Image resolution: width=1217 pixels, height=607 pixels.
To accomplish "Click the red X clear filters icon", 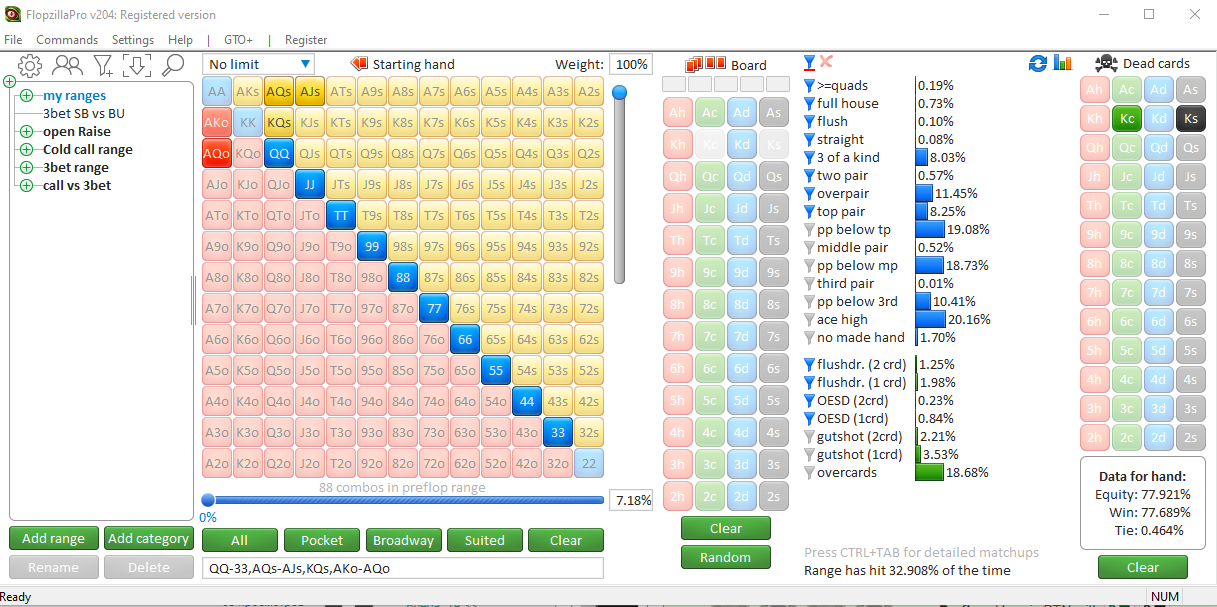I will [826, 62].
